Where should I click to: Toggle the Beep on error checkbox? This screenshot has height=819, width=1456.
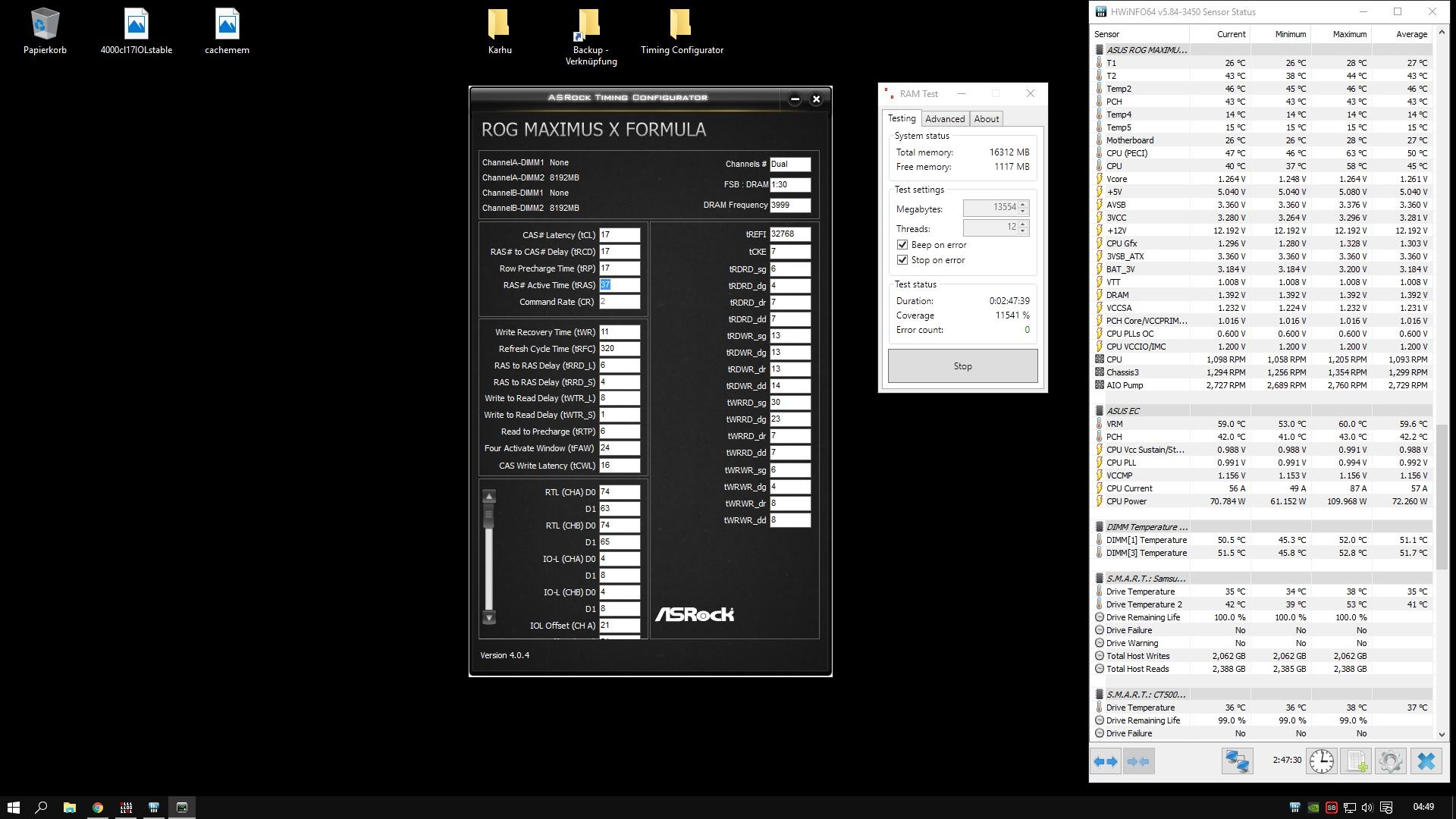(x=902, y=245)
